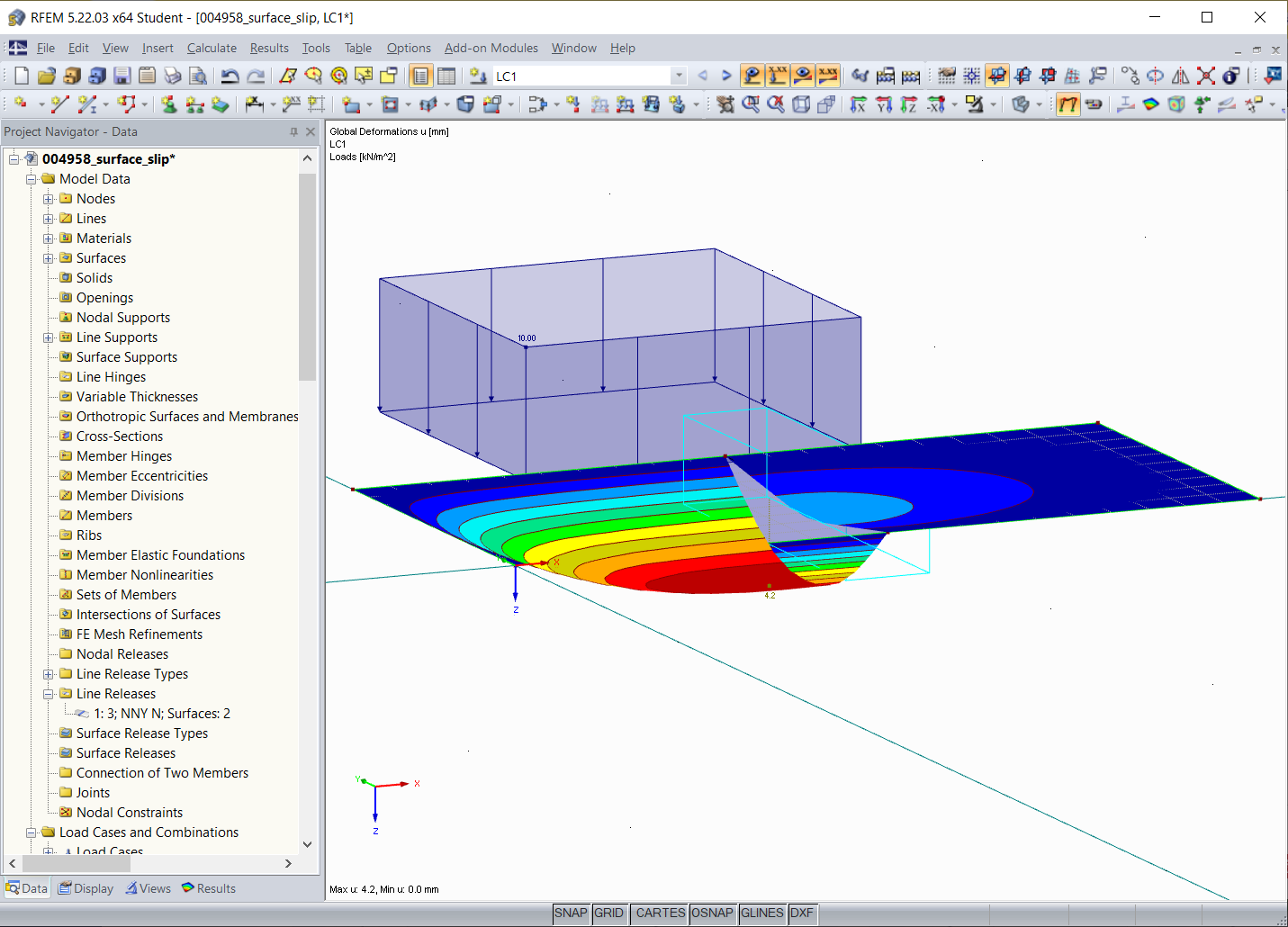Click DXF in the status bar
This screenshot has width=1288, height=927.
click(802, 913)
